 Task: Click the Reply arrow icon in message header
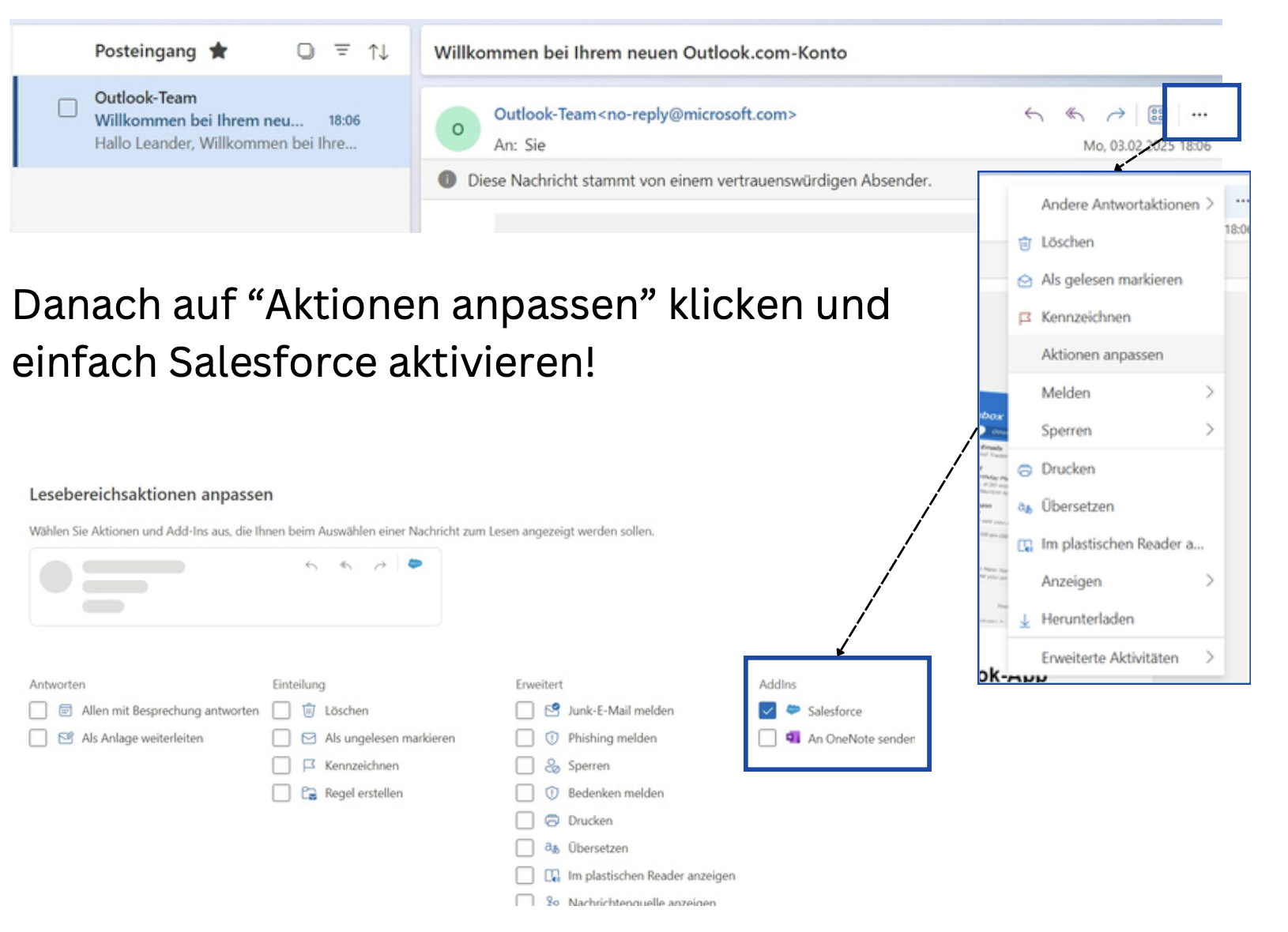coord(1034,115)
